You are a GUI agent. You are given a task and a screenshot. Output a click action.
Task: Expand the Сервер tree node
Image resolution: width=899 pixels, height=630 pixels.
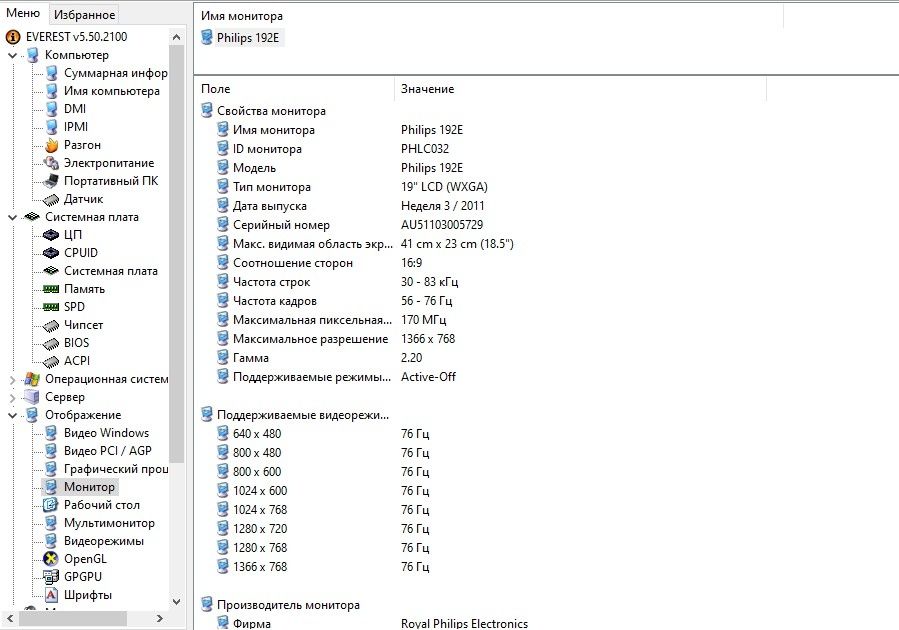13,397
